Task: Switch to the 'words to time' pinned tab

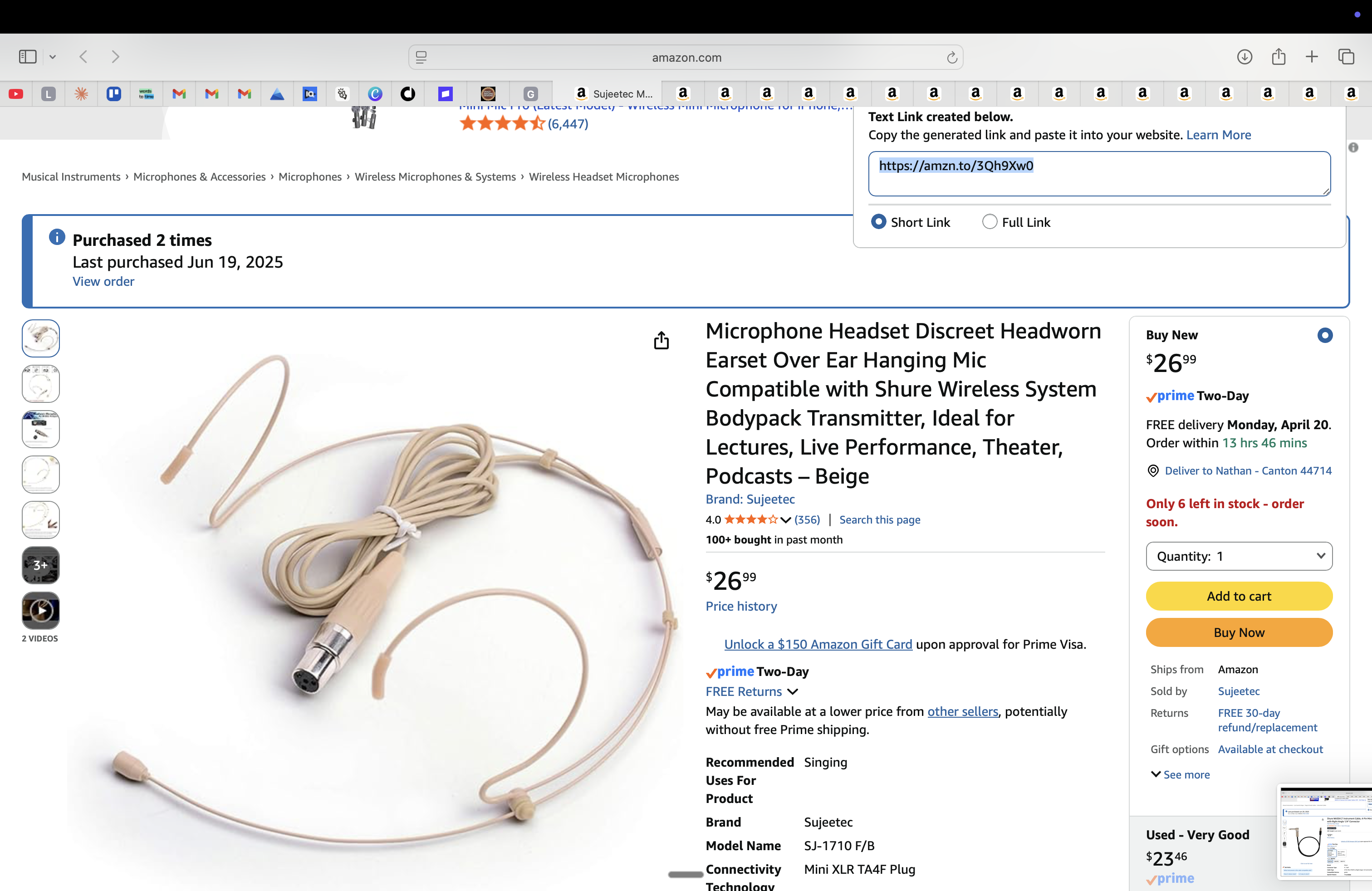Action: click(x=147, y=94)
